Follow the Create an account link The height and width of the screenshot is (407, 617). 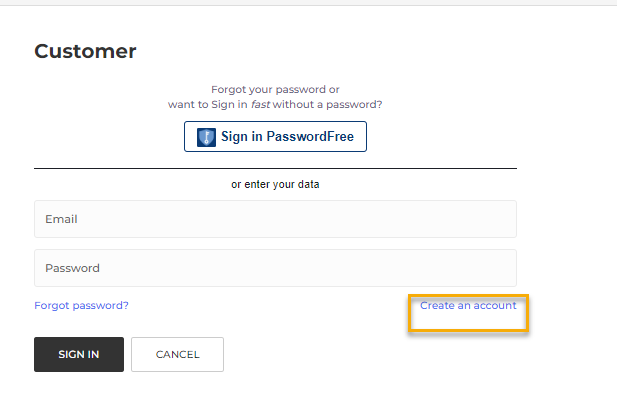coord(468,305)
